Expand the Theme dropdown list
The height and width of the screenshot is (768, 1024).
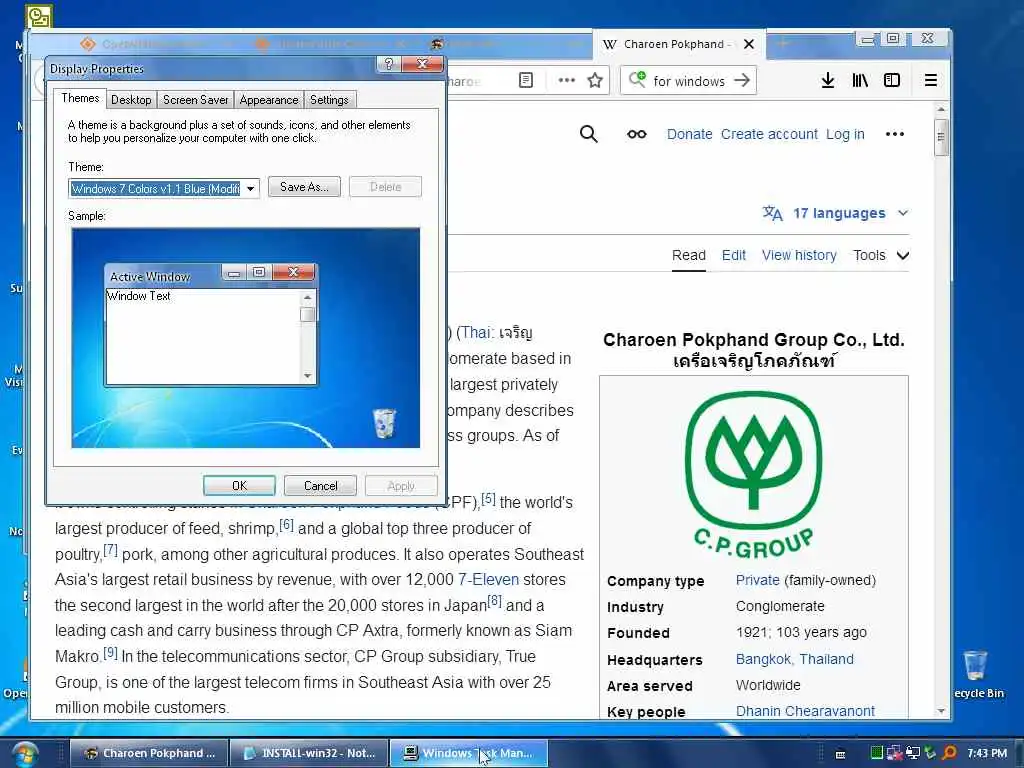pos(251,189)
